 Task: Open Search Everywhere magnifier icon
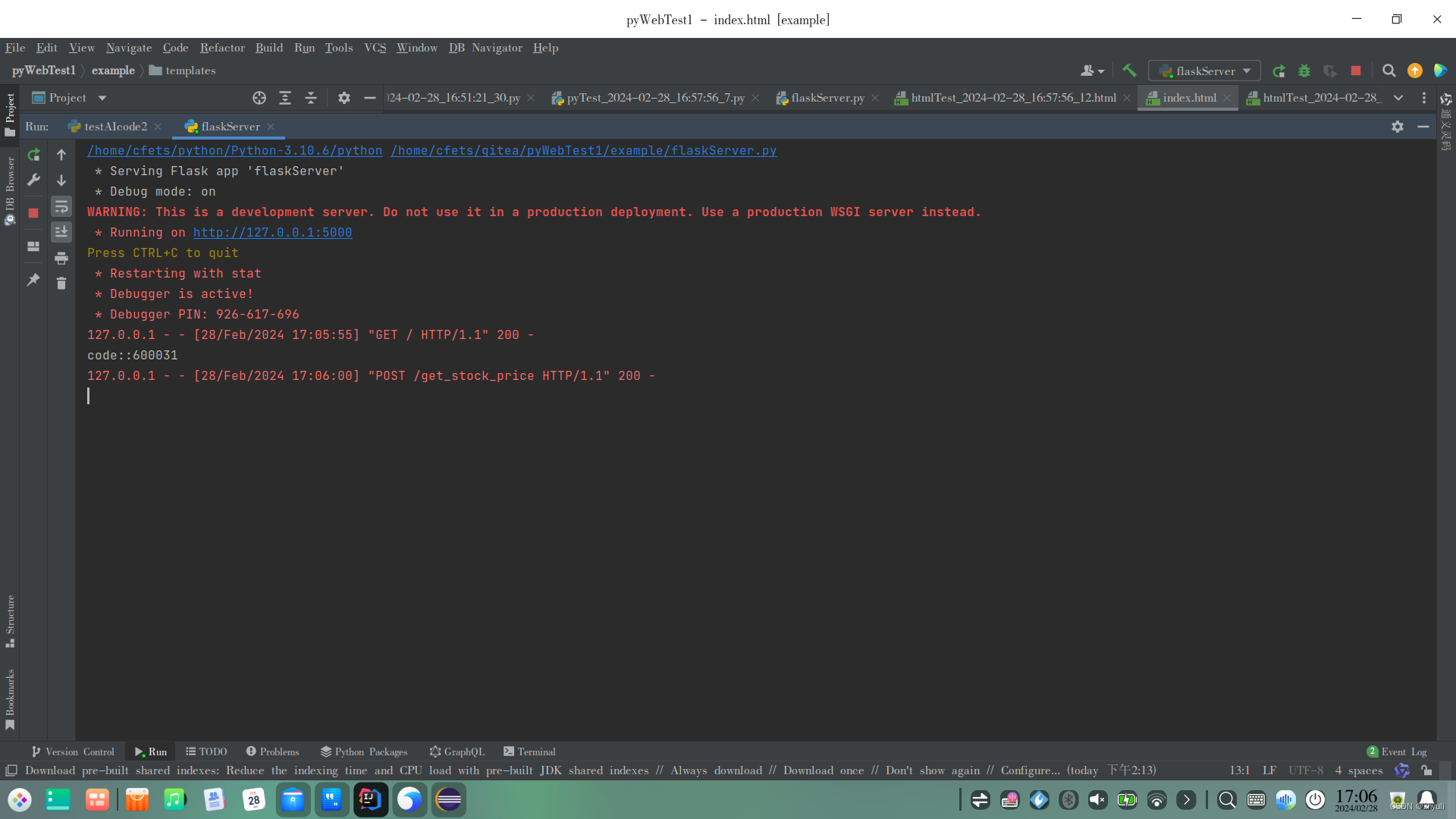pyautogui.click(x=1389, y=71)
